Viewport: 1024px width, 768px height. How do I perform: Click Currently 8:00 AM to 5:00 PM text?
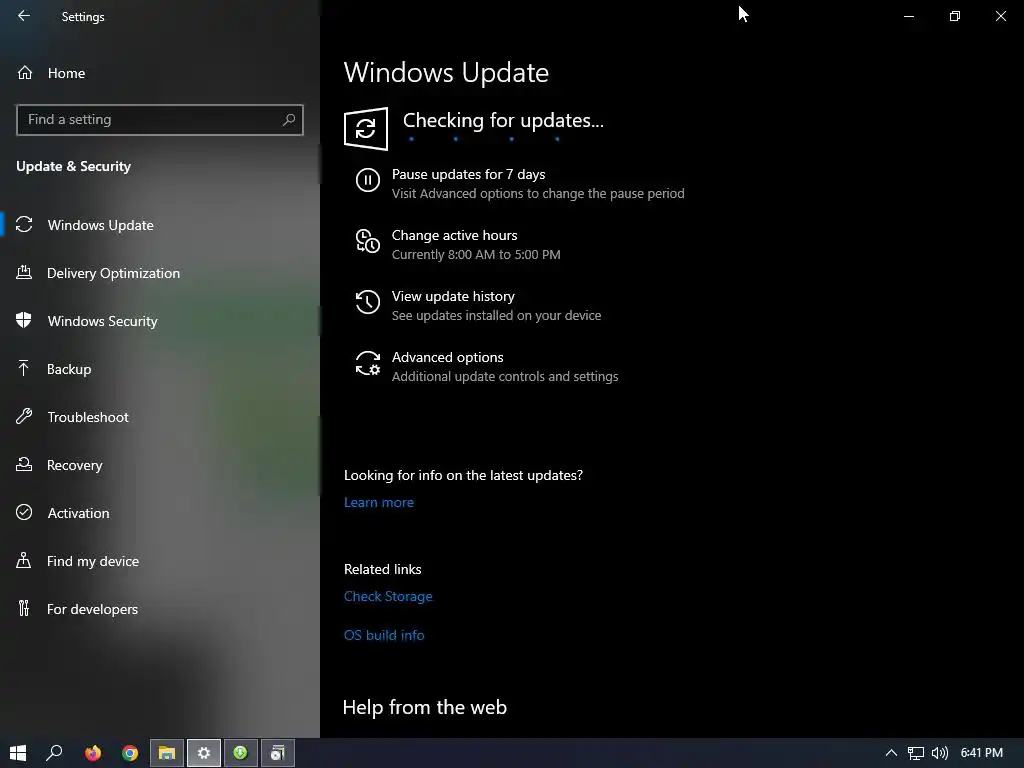[476, 255]
